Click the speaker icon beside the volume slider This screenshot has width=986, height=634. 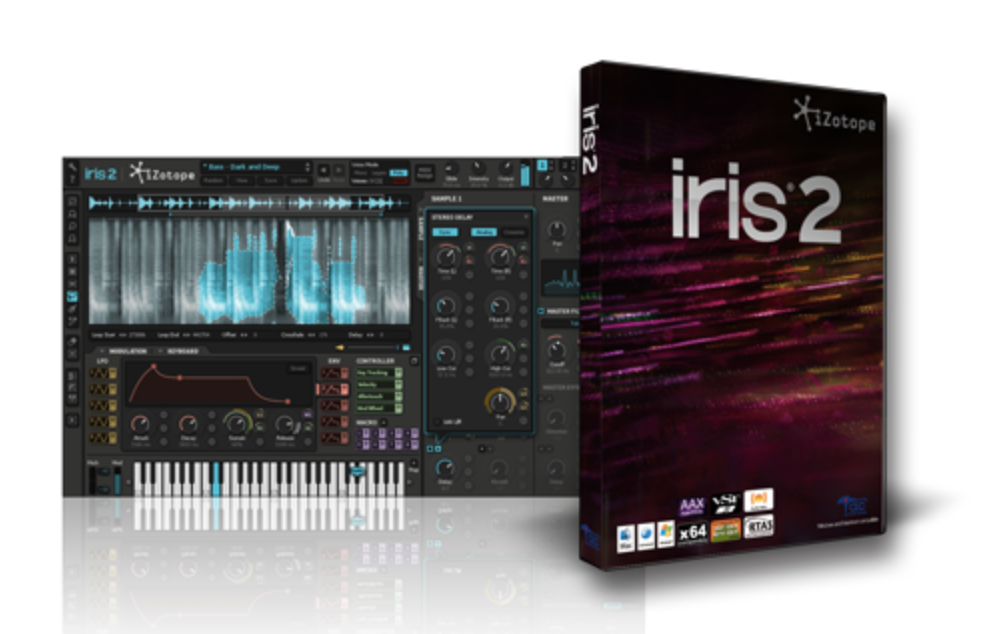(x=340, y=347)
